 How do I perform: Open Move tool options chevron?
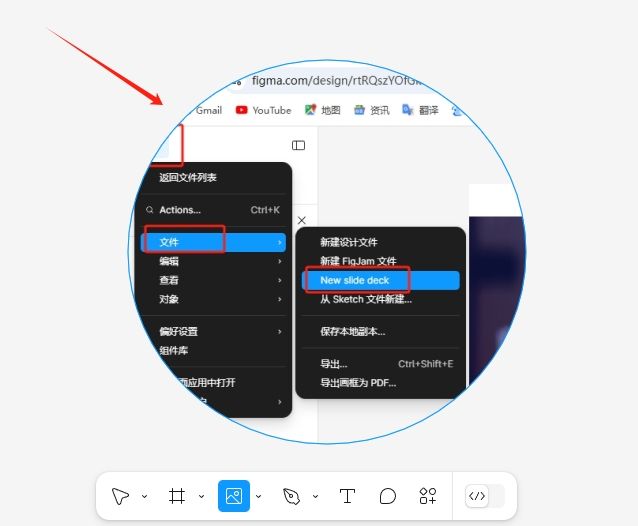(144, 496)
